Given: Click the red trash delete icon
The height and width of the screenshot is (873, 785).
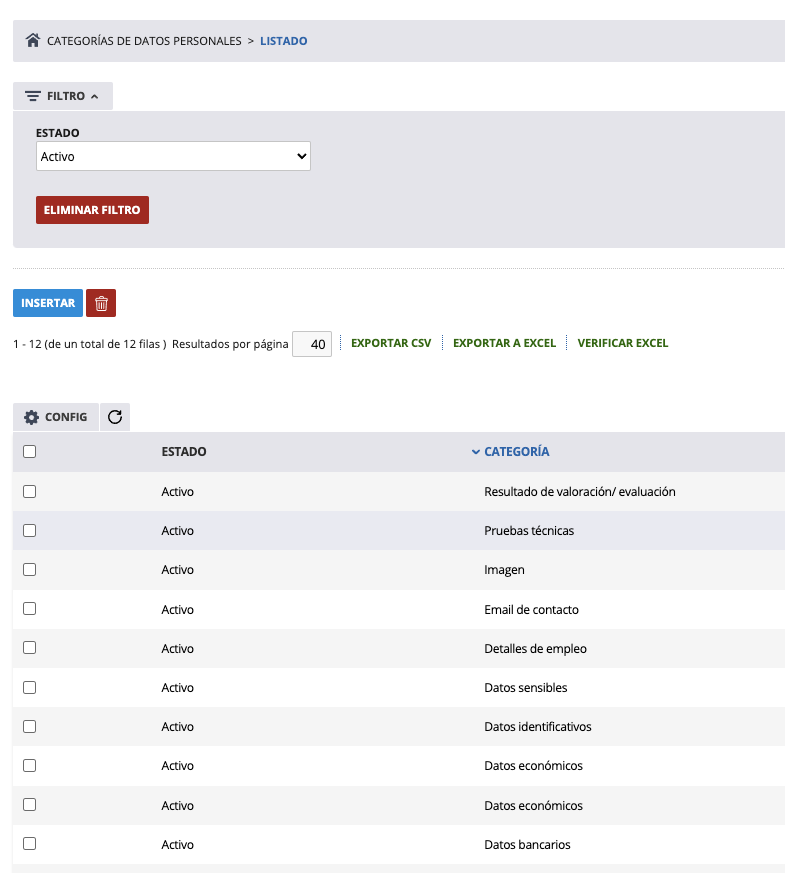Looking at the screenshot, I should [101, 303].
